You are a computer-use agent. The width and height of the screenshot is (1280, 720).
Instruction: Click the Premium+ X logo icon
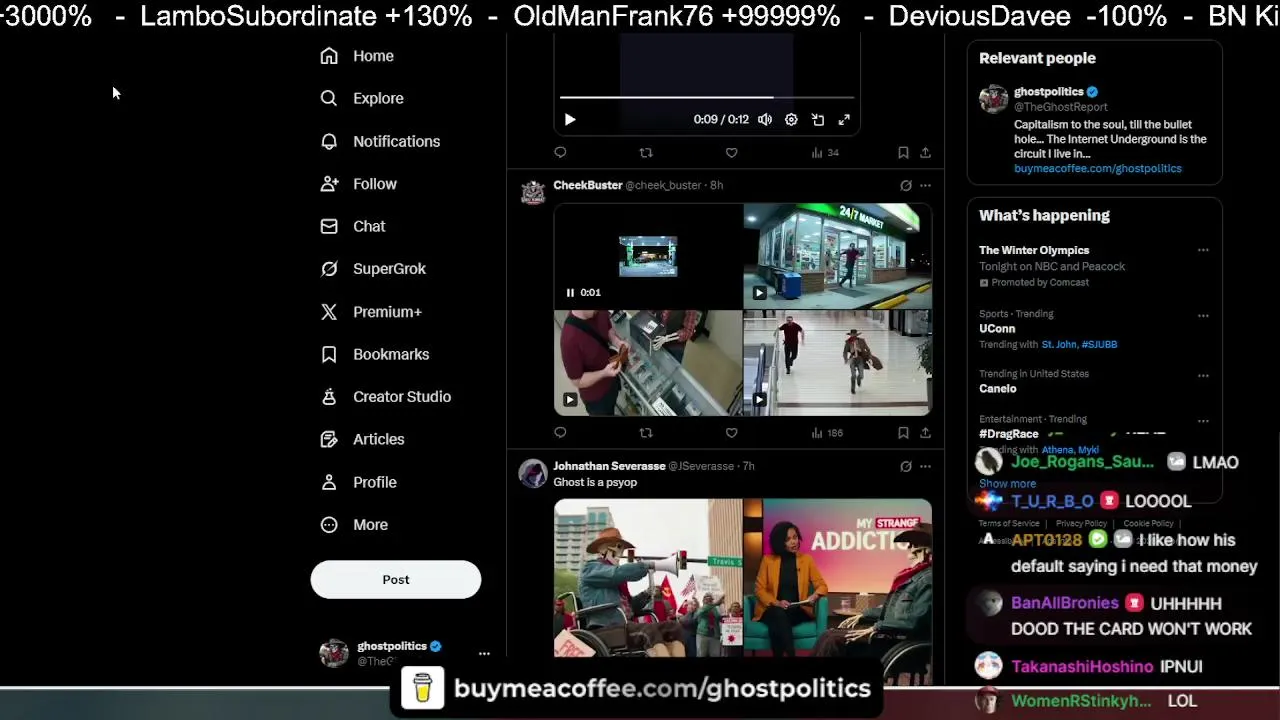click(329, 312)
